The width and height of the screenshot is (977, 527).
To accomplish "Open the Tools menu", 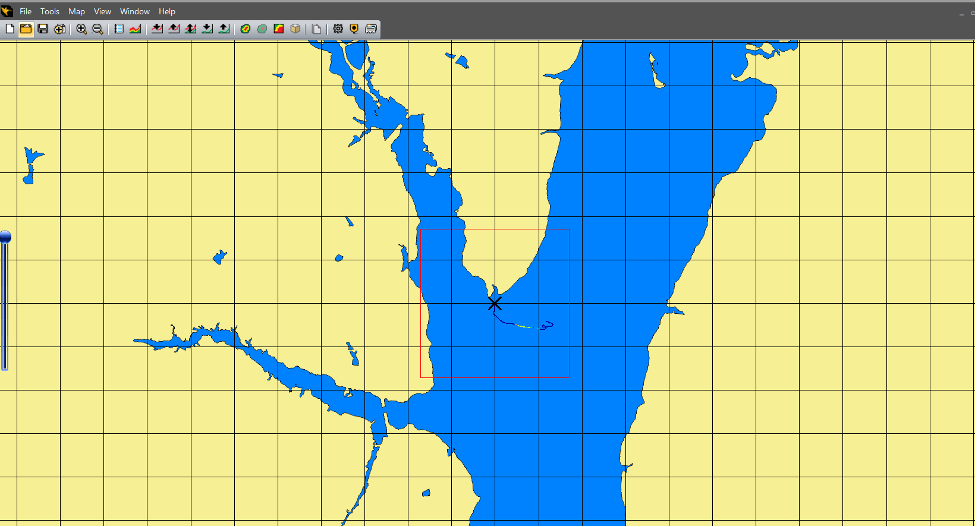I will tap(50, 11).
